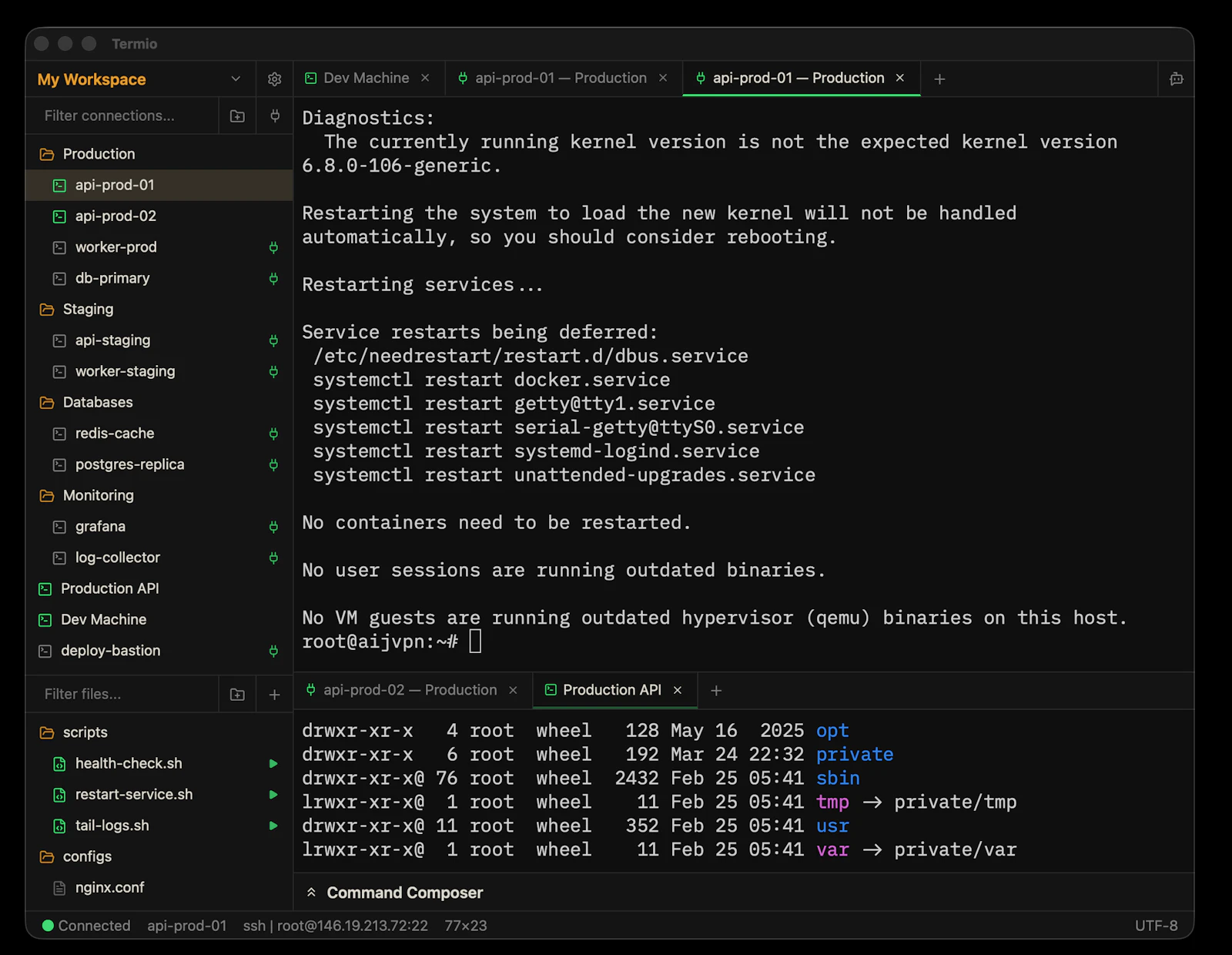The width and height of the screenshot is (1232, 955).
Task: Click the Filter files input field
Action: [x=123, y=695]
